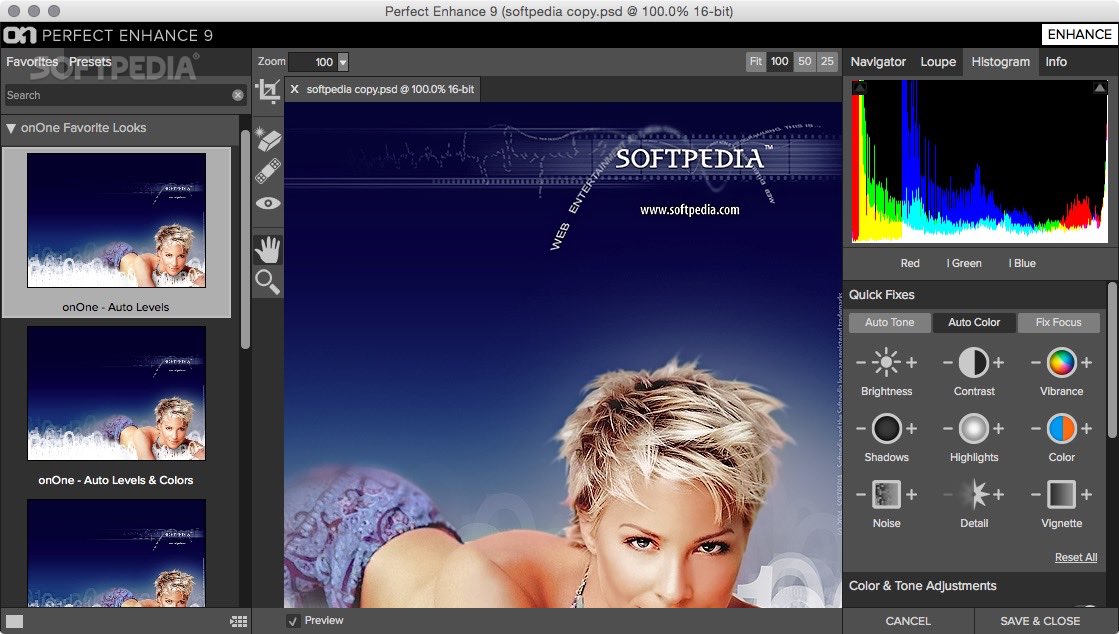Decrease Shadows with its minus control
The height and width of the screenshot is (634, 1119).
pyautogui.click(x=861, y=430)
